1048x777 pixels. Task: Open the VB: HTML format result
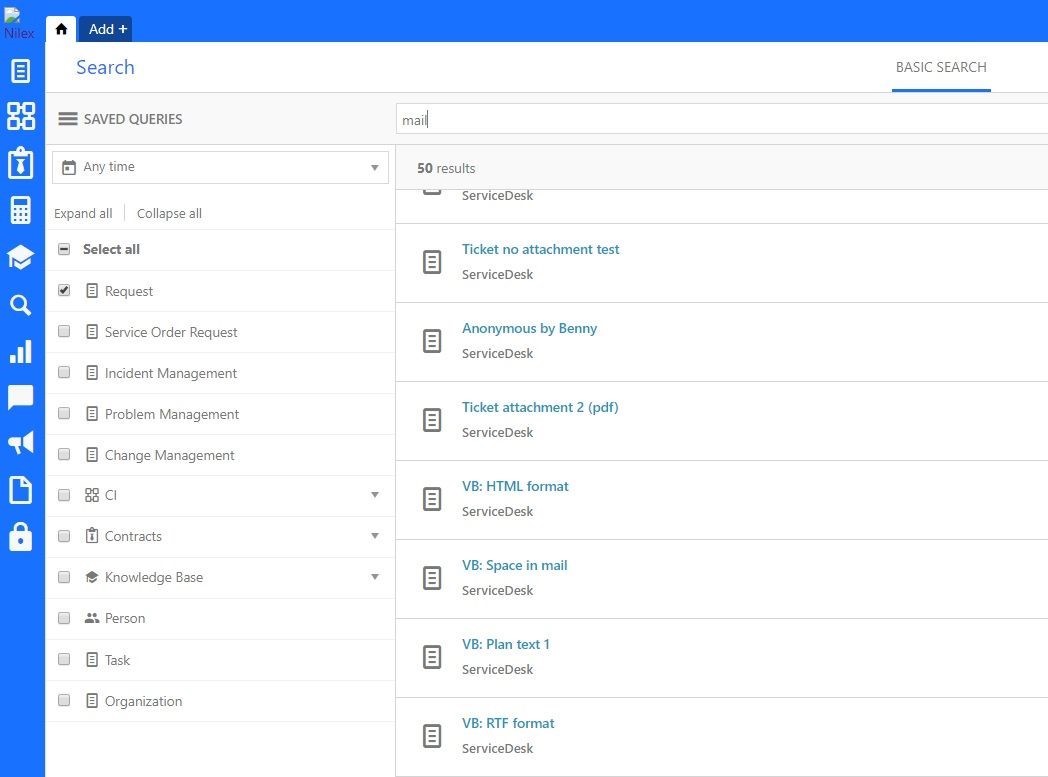click(x=515, y=486)
